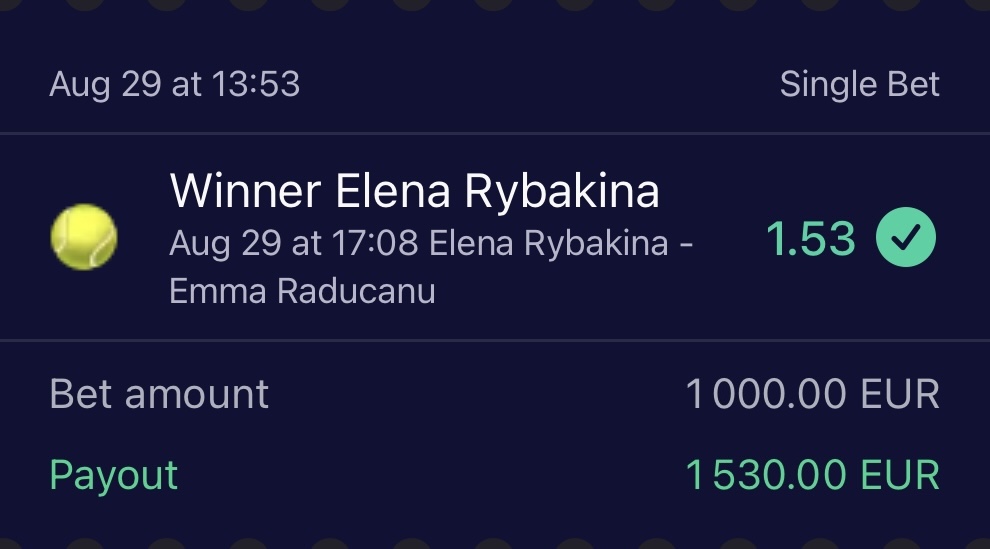
Task: Click the yellow tennis ball icon
Action: [x=84, y=238]
